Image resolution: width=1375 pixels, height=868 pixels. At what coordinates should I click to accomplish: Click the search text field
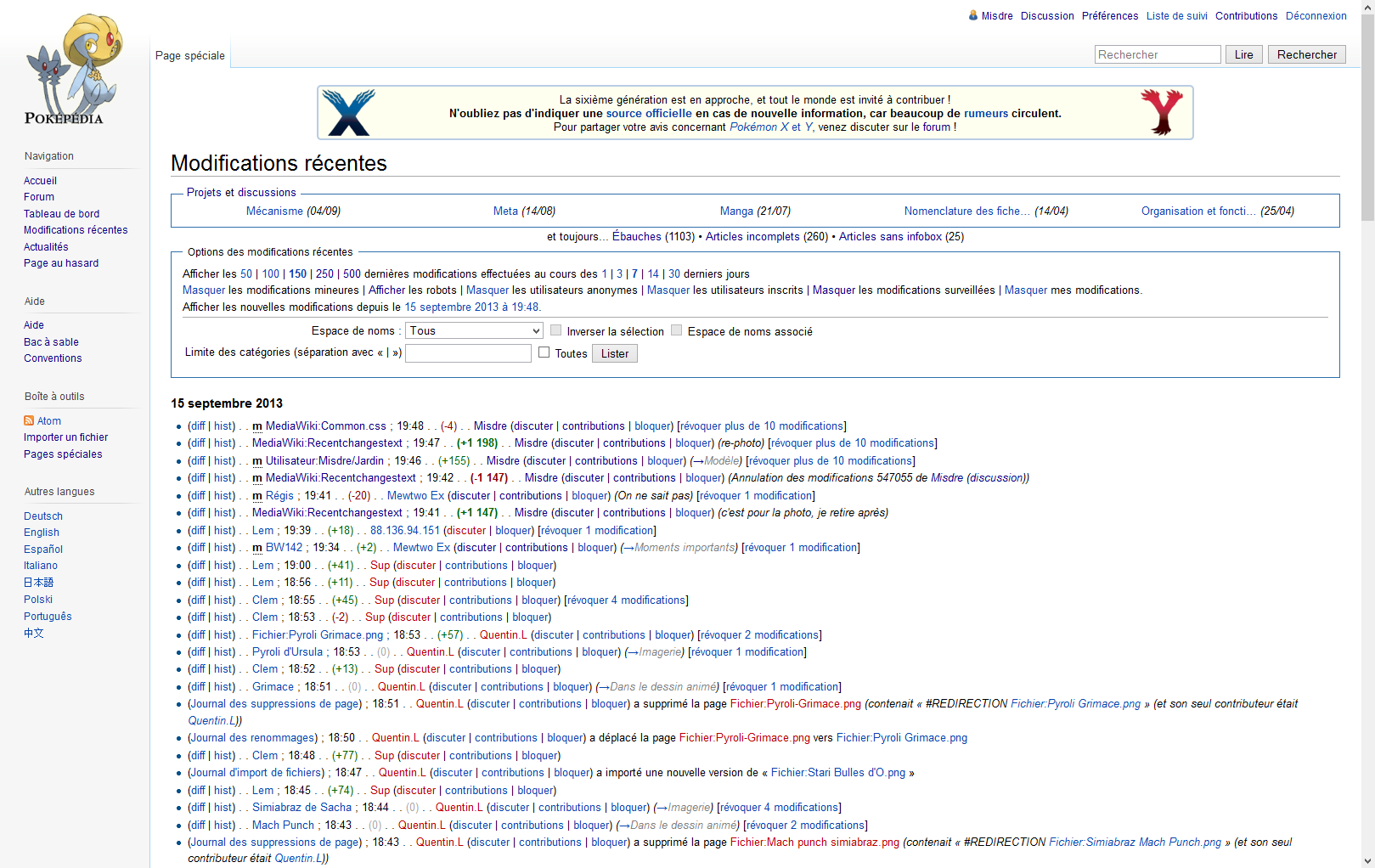click(x=1157, y=54)
